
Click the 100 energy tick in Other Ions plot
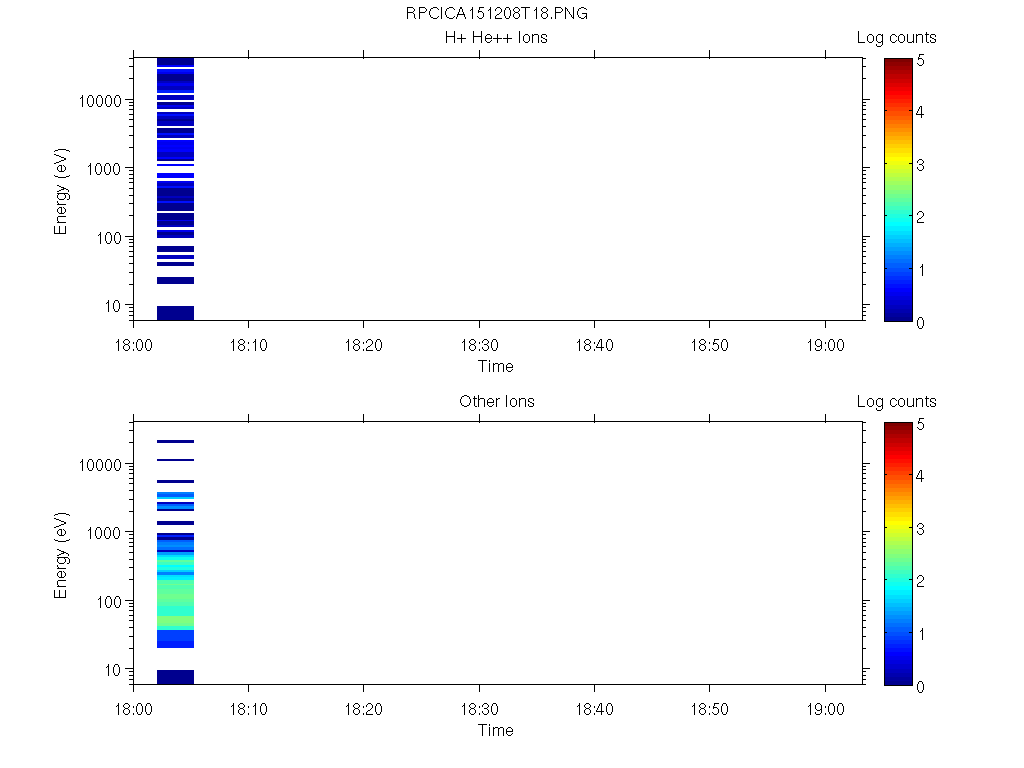coord(108,602)
